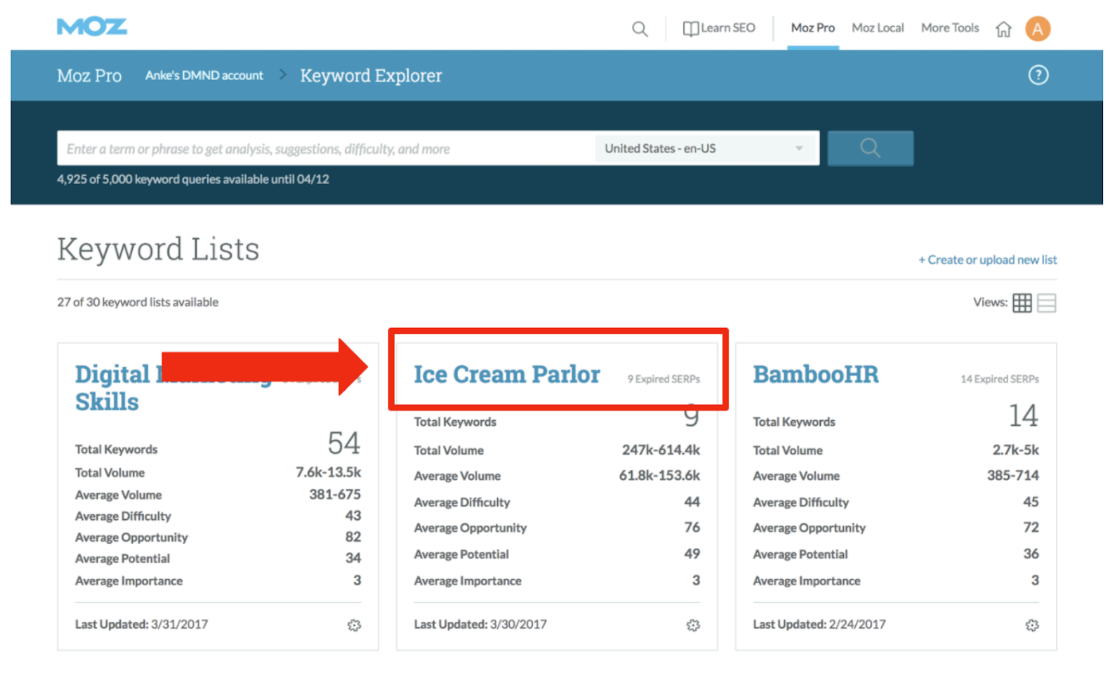Open the BambooHR keyword list
Viewport: 1110px width, 680px height.
coord(815,375)
